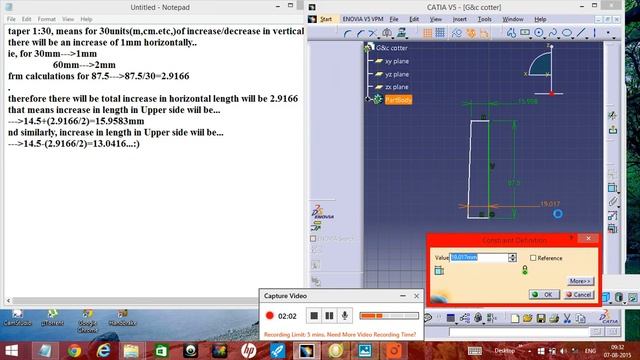Select PartBody in specification tree
Viewport: 640px width, 360px height.
click(398, 100)
